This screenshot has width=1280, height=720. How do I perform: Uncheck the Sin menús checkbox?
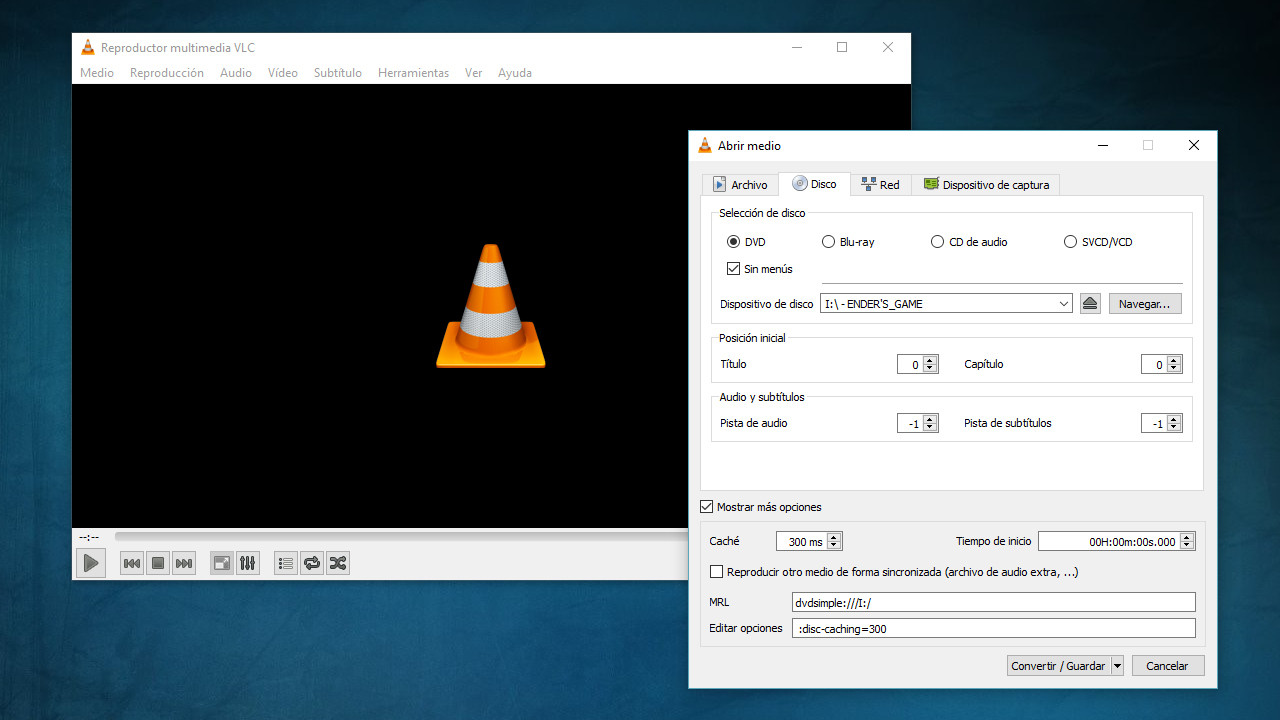click(x=733, y=268)
